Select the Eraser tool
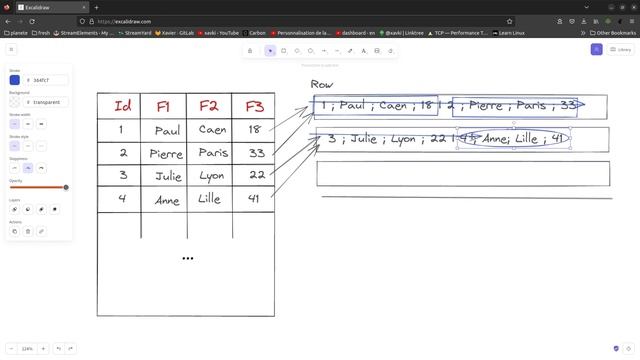The height and width of the screenshot is (360, 640). point(391,51)
